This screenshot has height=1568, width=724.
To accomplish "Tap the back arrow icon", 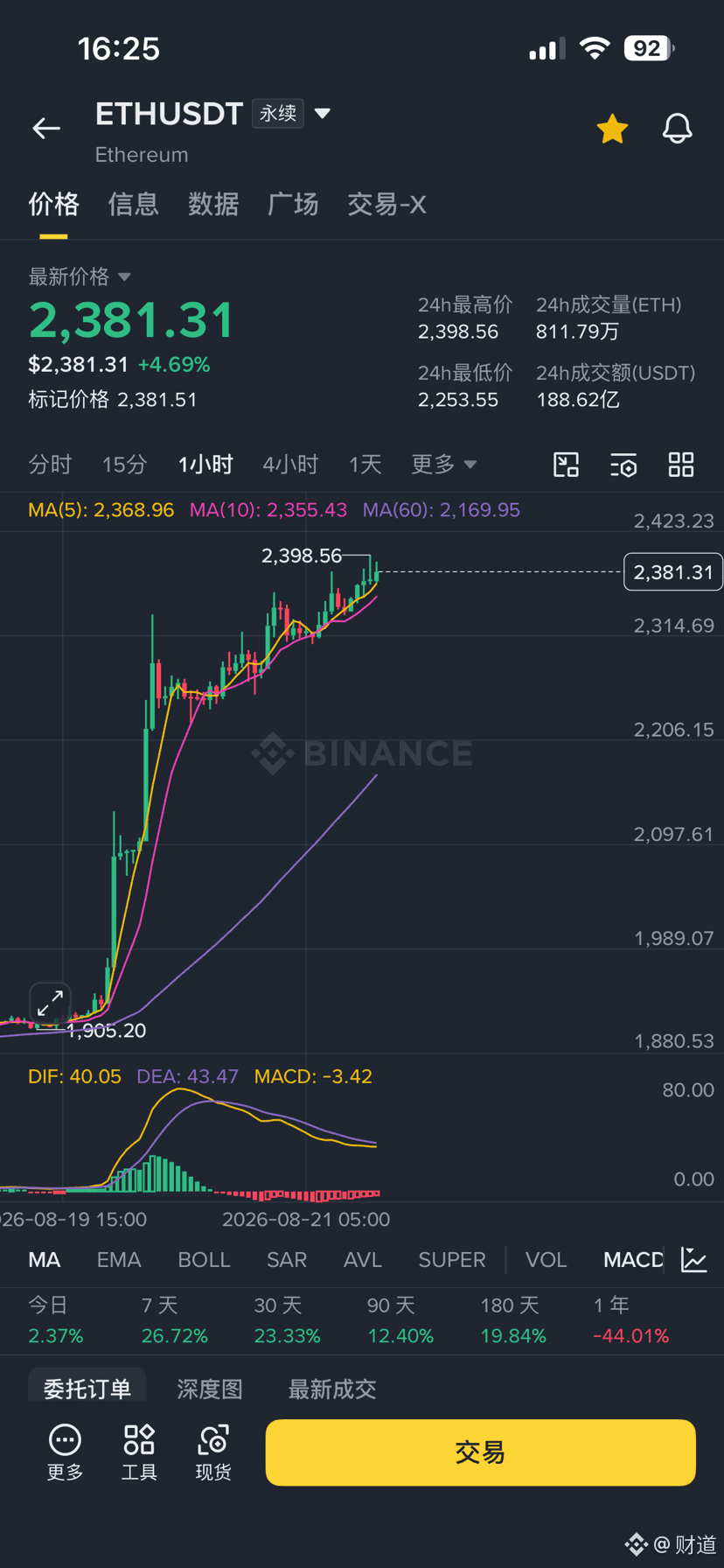I will pos(46,129).
